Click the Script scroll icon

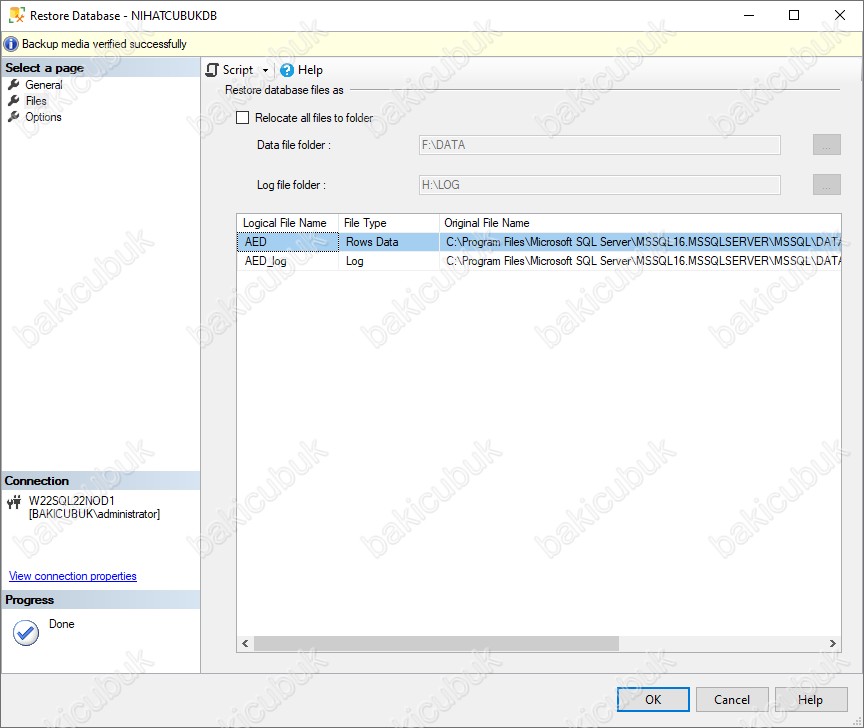[x=212, y=70]
